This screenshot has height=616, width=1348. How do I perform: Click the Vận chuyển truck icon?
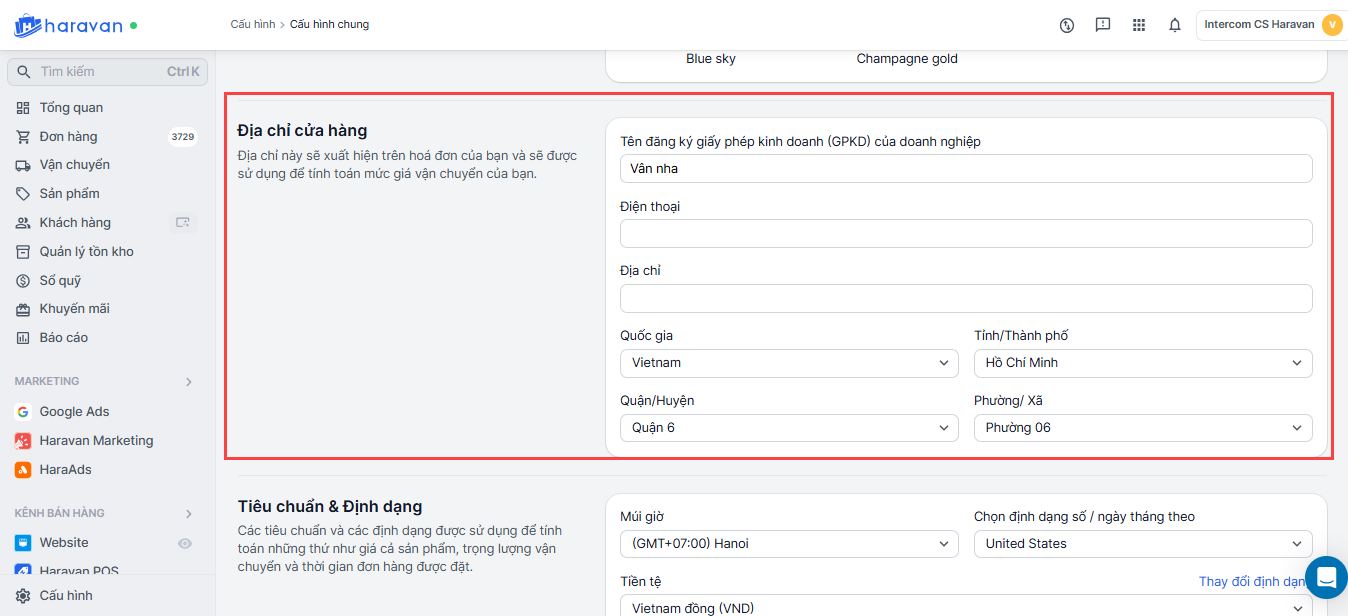click(x=23, y=165)
